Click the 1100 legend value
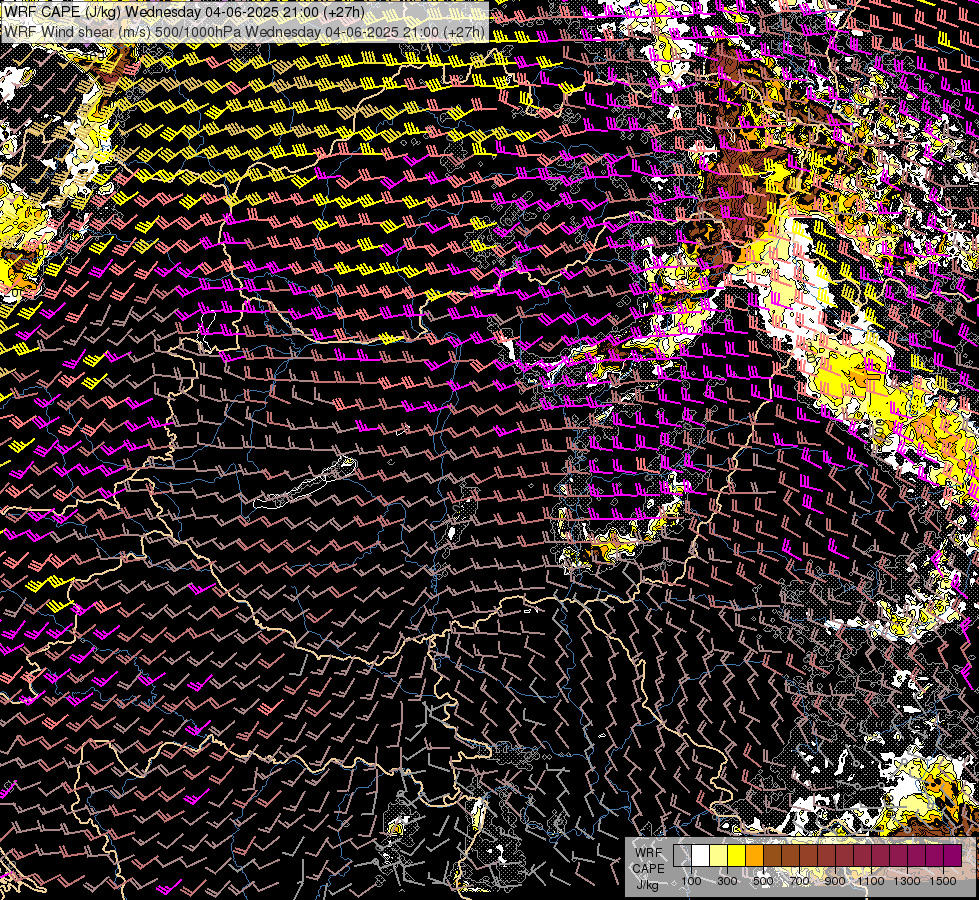Image resolution: width=979 pixels, height=900 pixels. (870, 881)
